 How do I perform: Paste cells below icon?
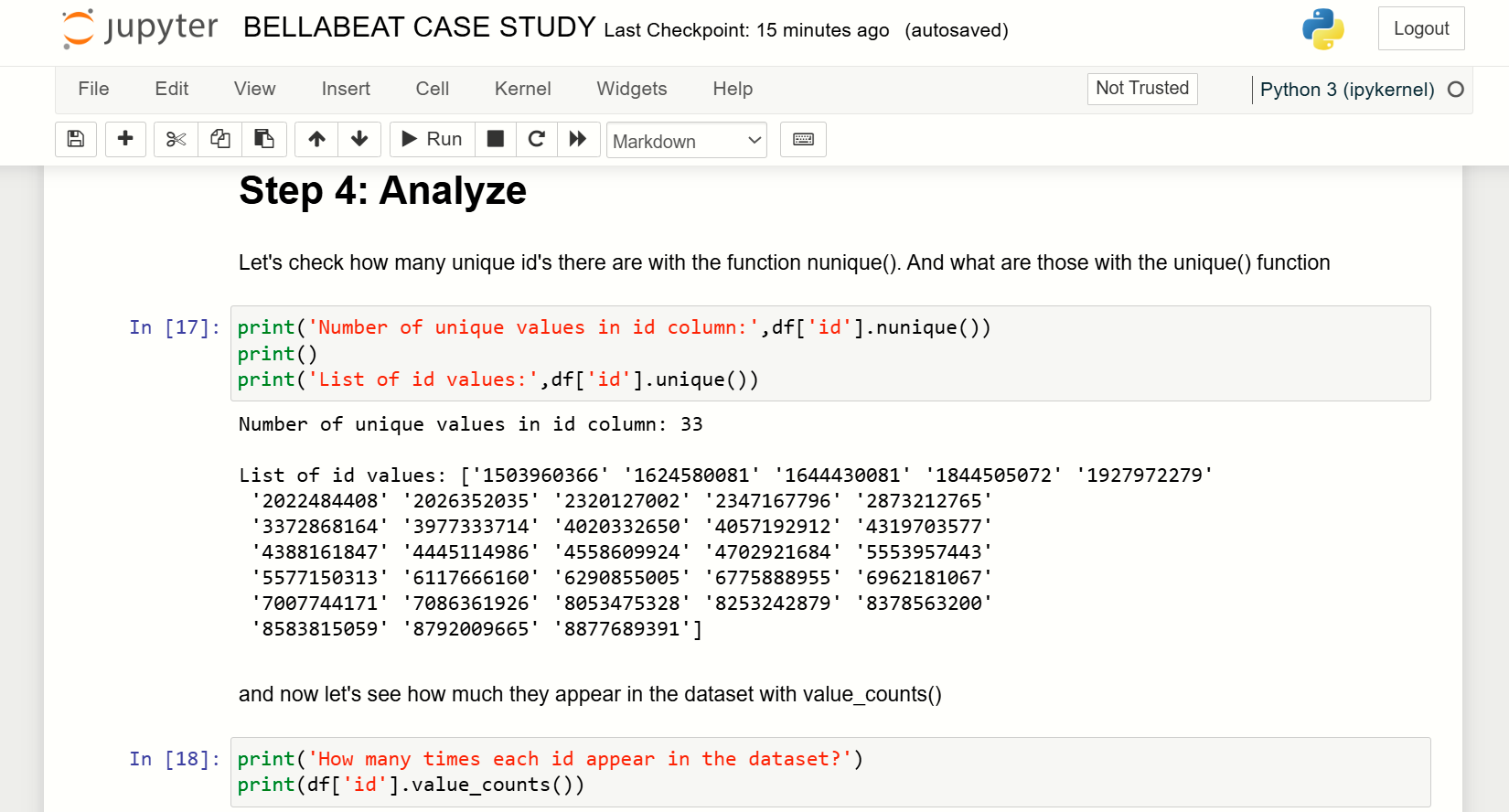264,139
